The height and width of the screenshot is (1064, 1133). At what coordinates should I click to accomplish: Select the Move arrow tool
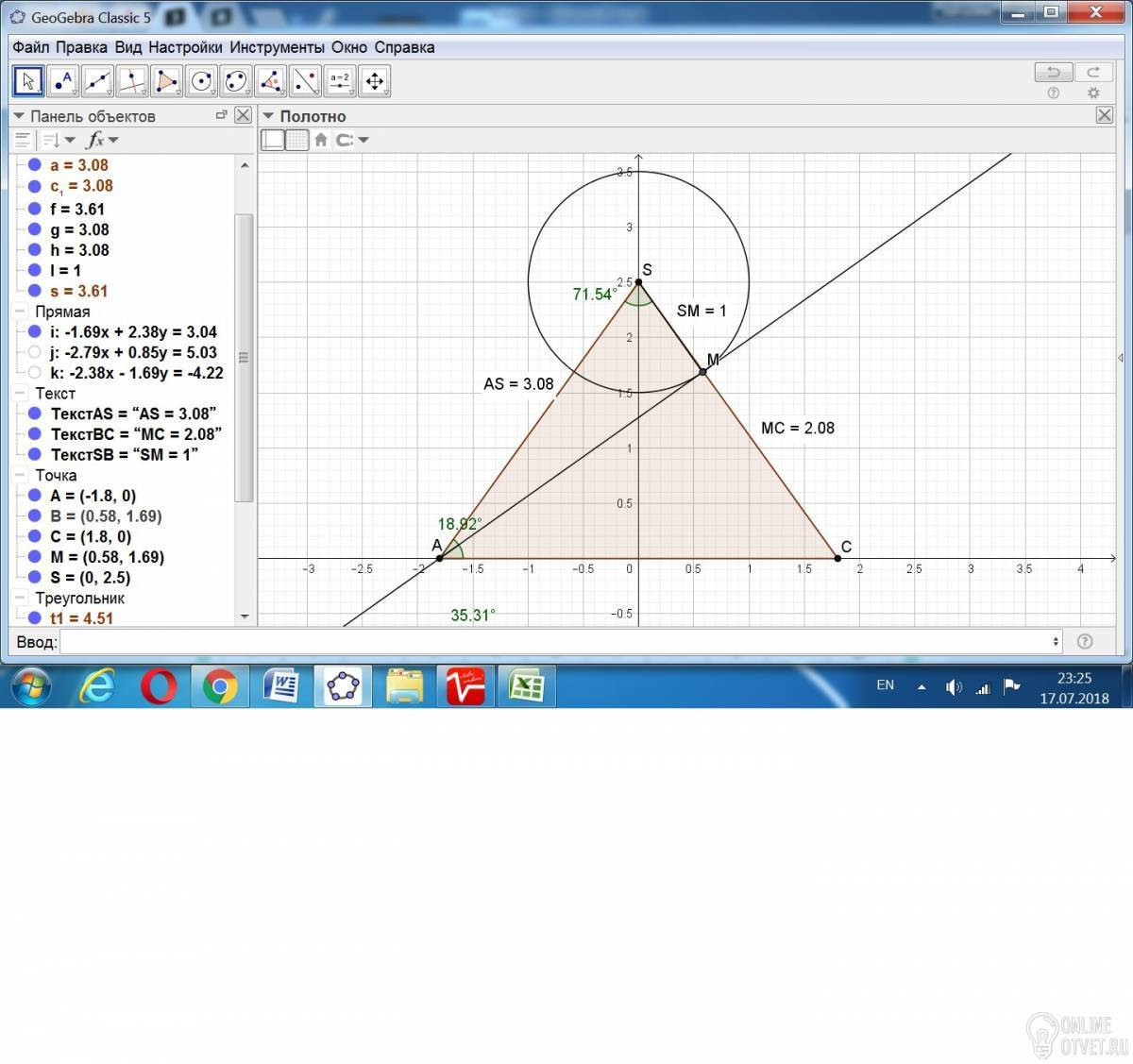coord(28,81)
